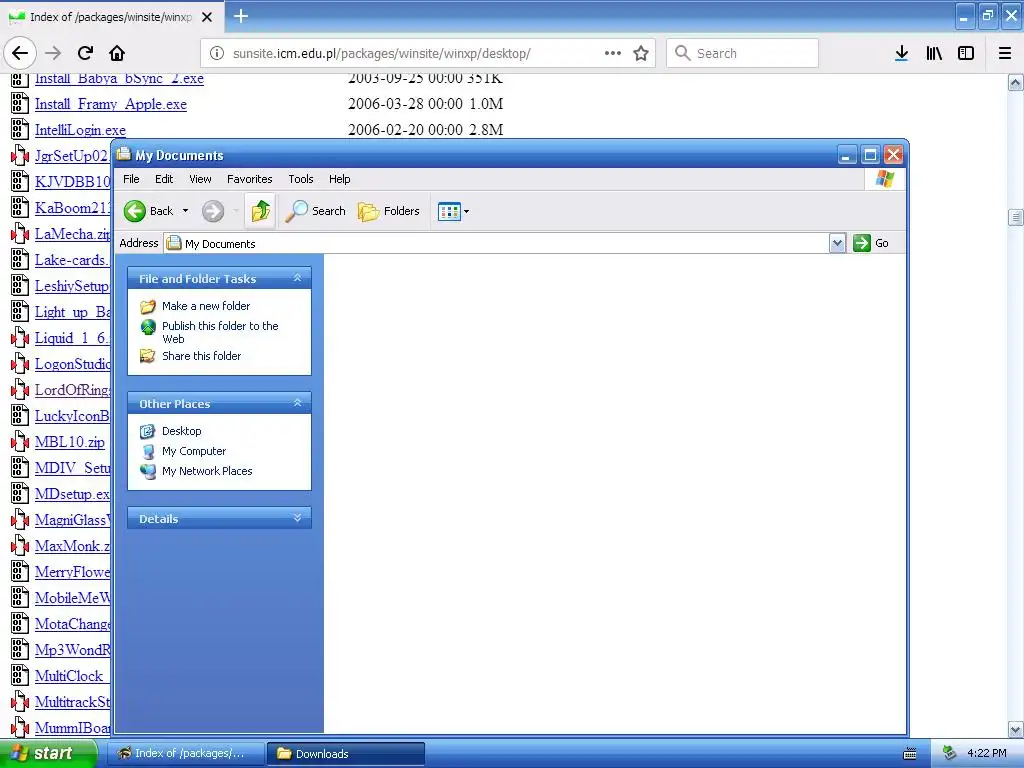Expand the Details panel

click(297, 518)
